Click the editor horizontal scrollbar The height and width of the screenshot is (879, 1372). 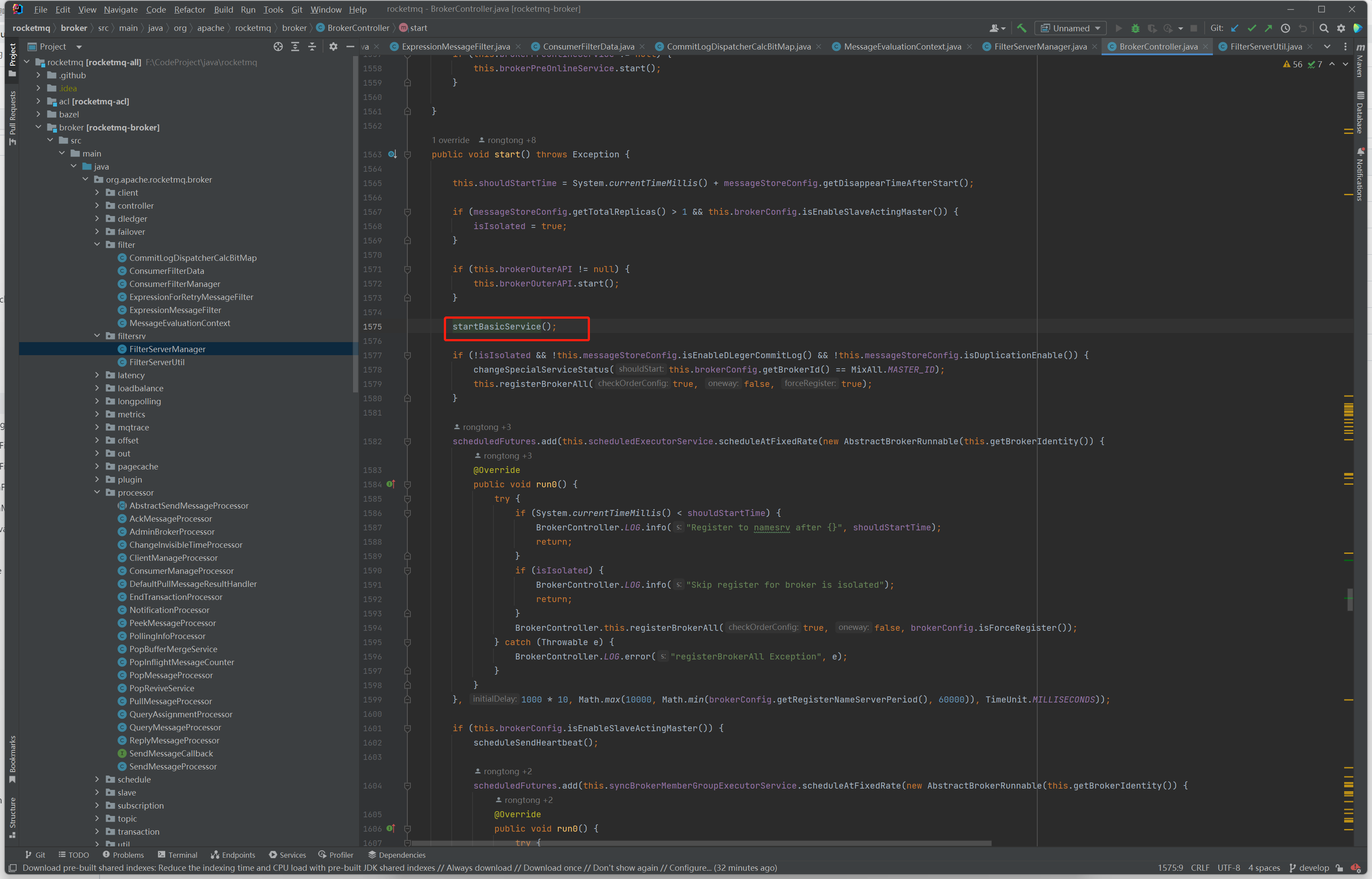[701, 843]
